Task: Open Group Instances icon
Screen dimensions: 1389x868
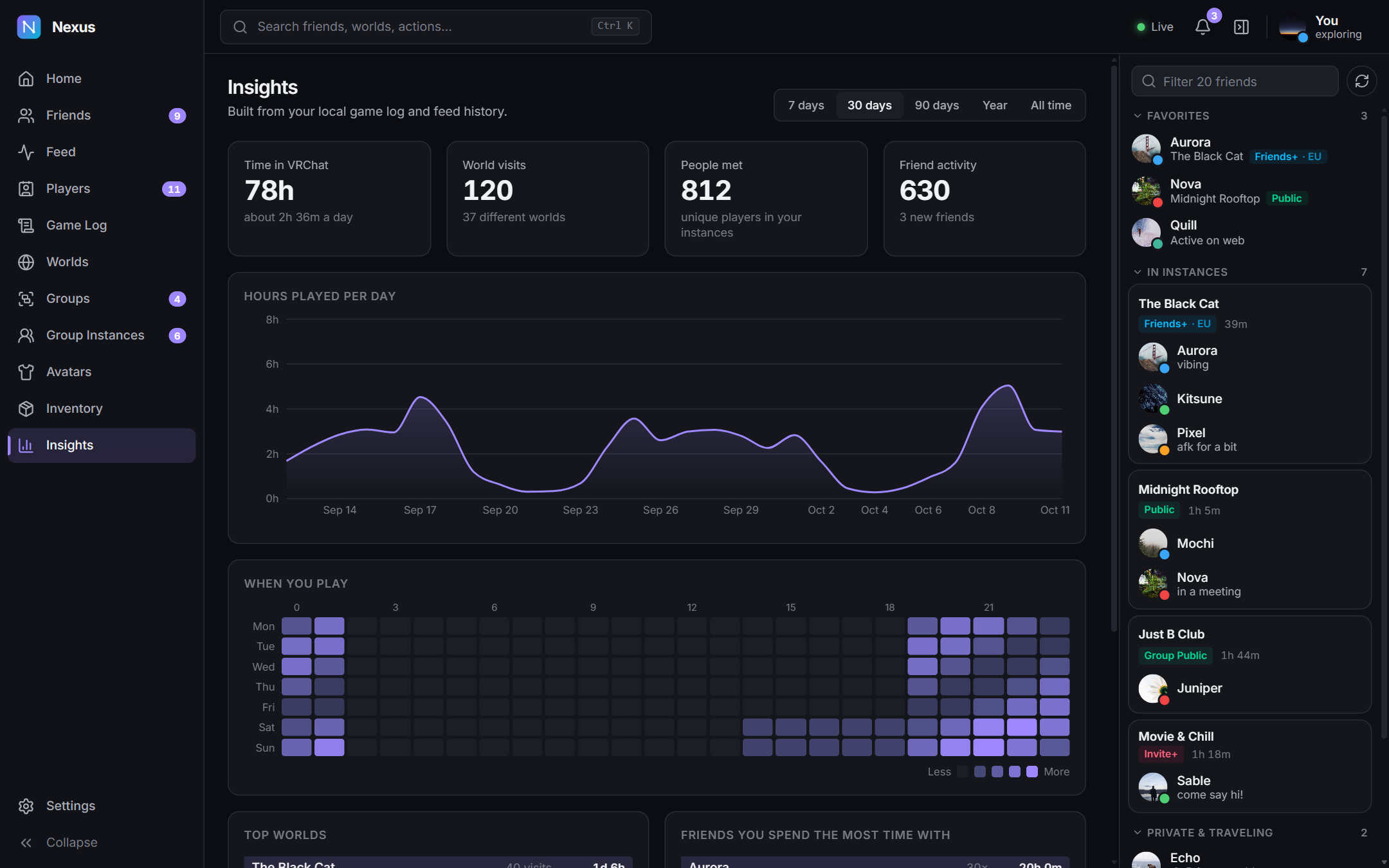Action: (x=26, y=335)
